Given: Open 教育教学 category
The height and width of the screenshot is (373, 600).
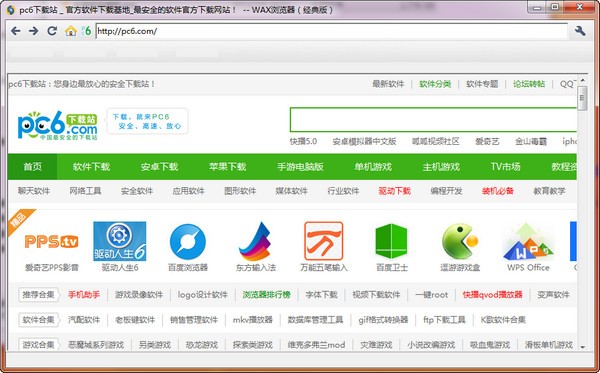Looking at the screenshot, I should click(x=549, y=191).
